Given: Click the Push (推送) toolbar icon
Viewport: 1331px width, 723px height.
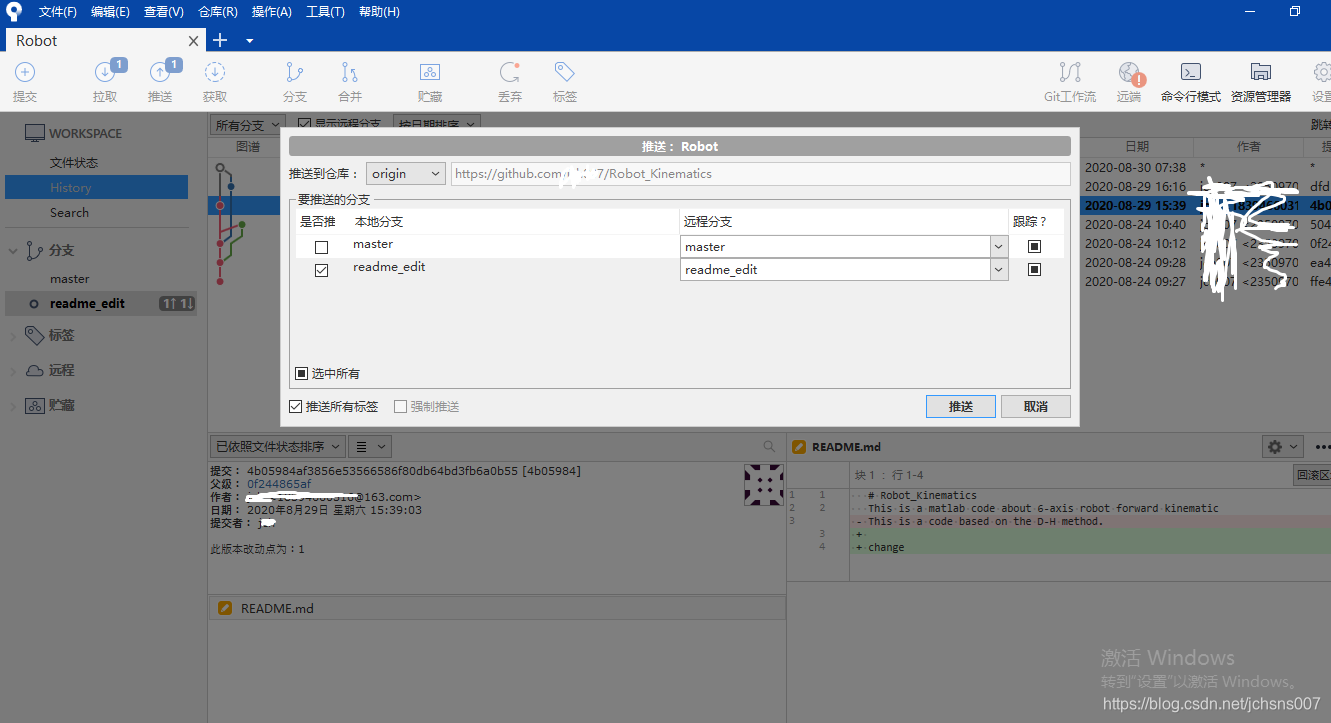Looking at the screenshot, I should (160, 72).
